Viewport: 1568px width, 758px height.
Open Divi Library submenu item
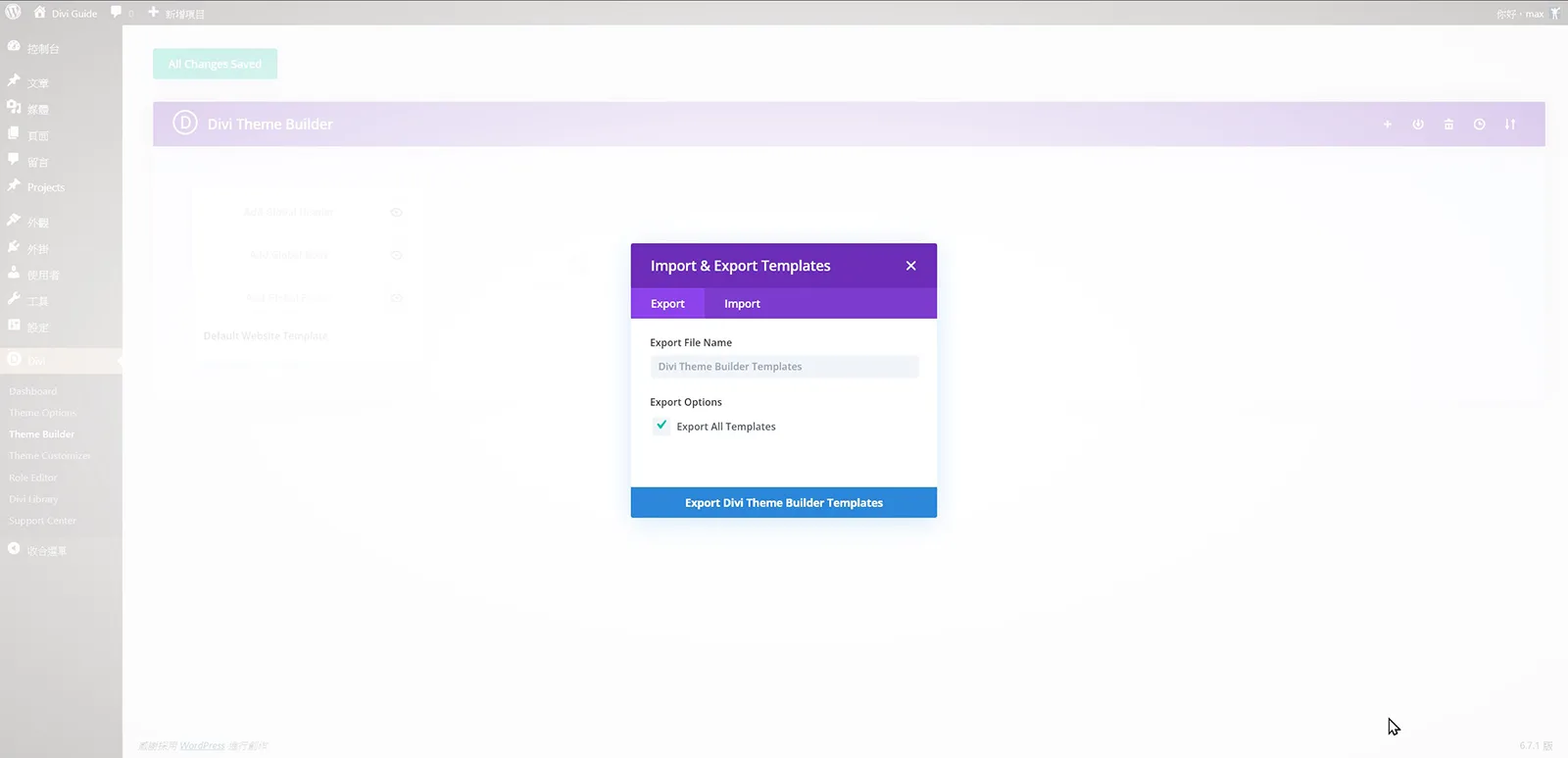(34, 499)
